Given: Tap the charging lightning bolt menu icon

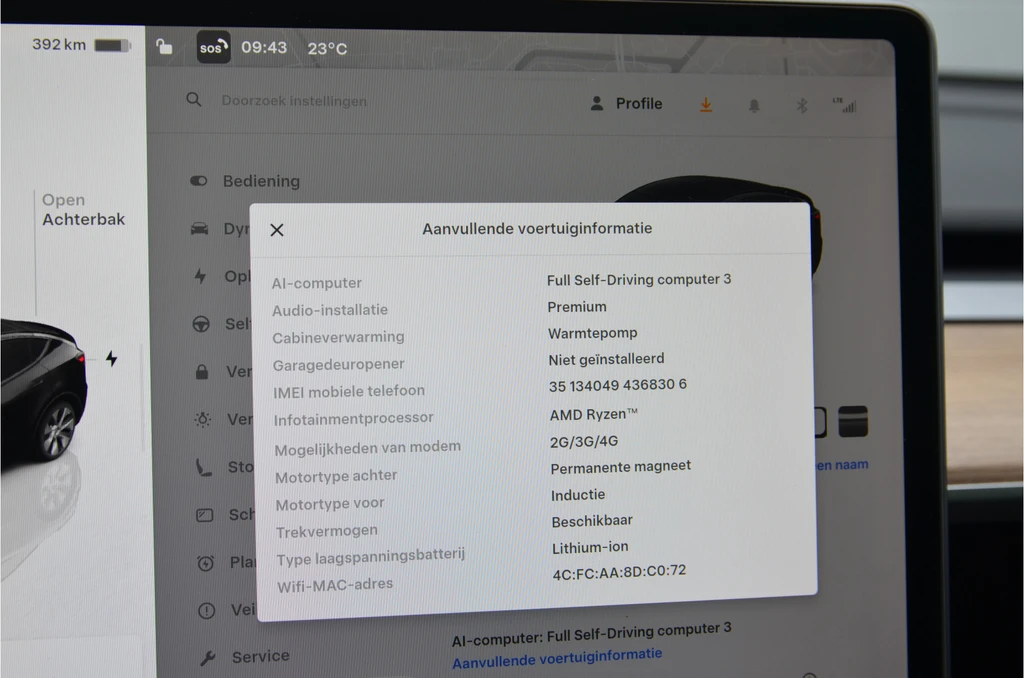Looking at the screenshot, I should (x=200, y=276).
